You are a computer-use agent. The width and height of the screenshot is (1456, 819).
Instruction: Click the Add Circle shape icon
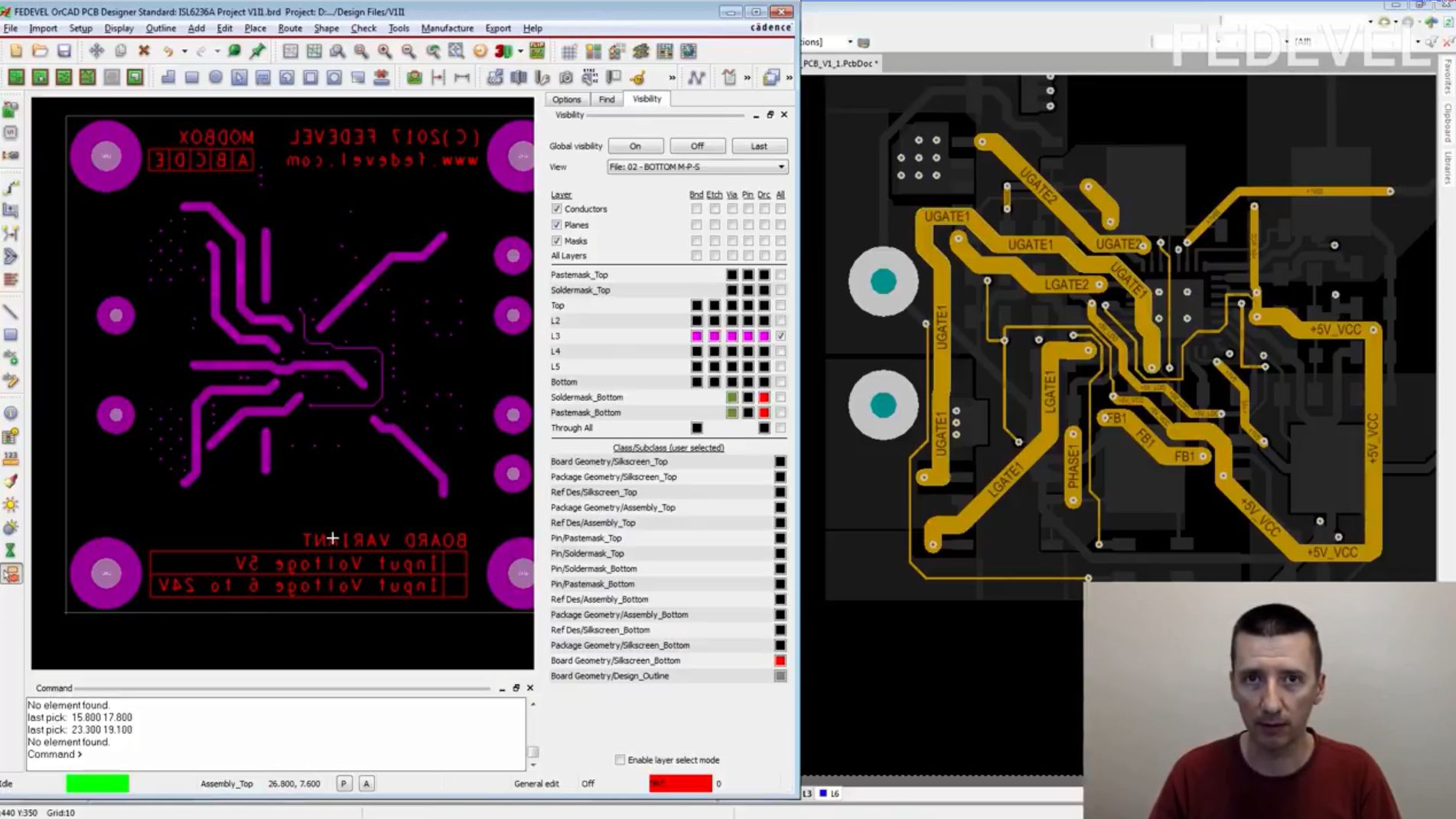point(216,77)
